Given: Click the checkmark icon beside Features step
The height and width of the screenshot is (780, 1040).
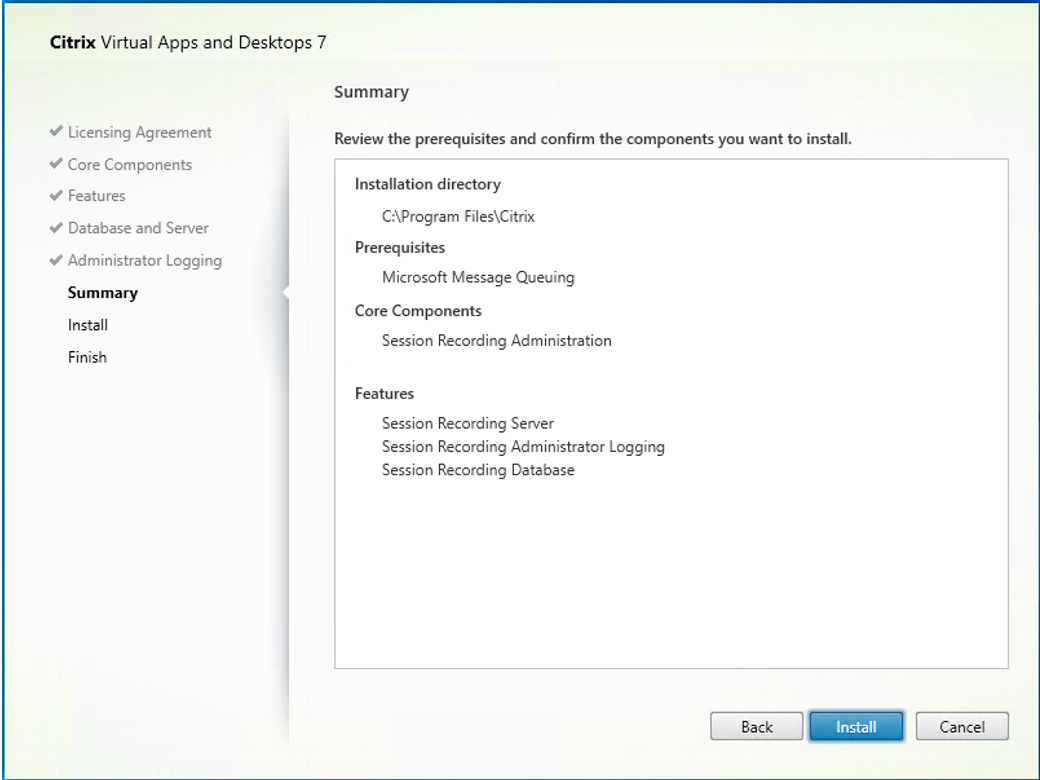Looking at the screenshot, I should (58, 197).
